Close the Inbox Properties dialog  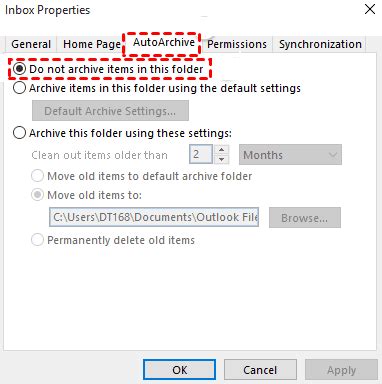coord(370,9)
